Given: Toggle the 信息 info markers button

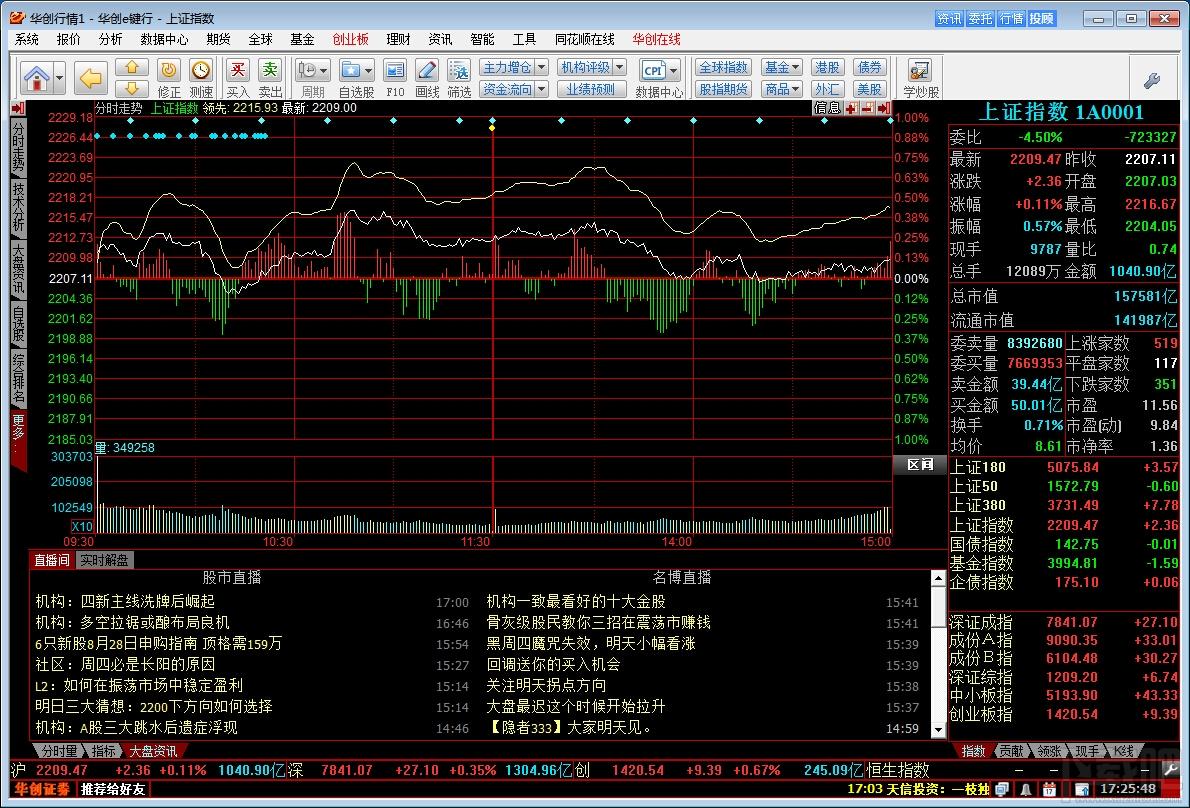Looking at the screenshot, I should click(827, 108).
